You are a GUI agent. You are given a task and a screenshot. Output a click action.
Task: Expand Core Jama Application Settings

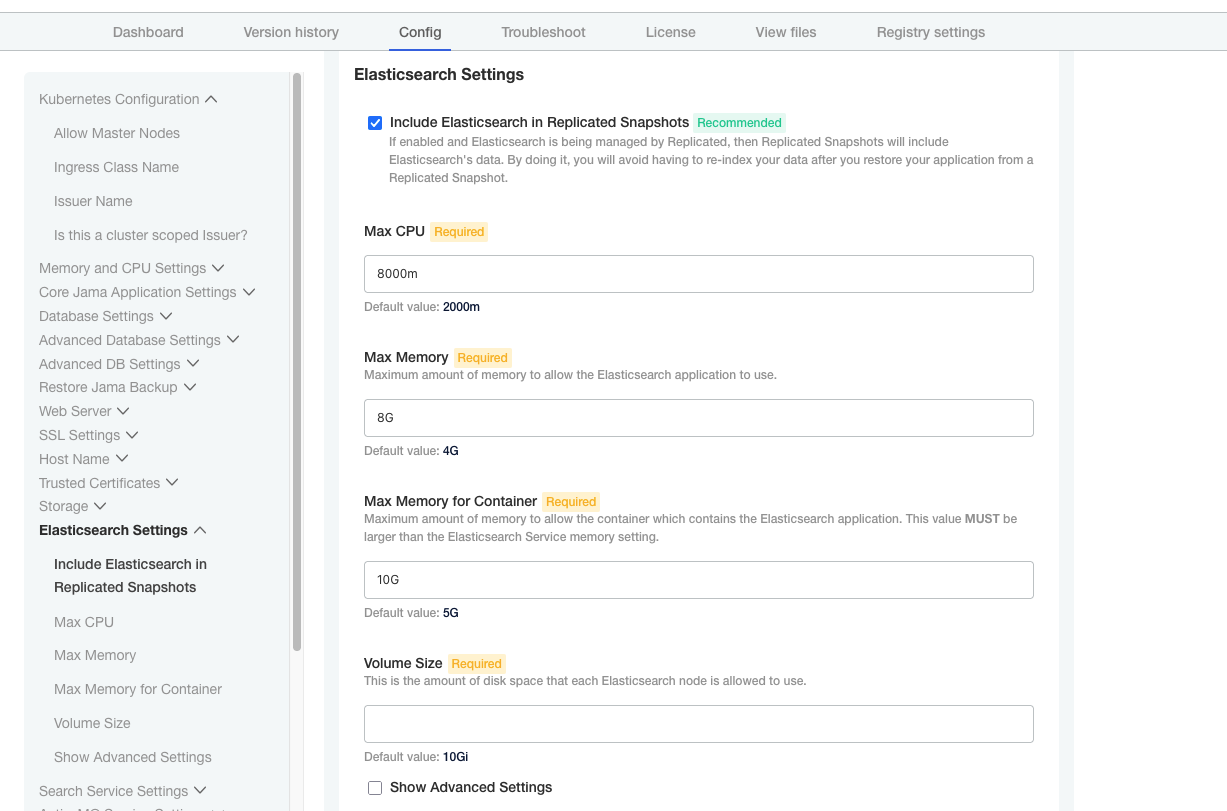point(147,292)
